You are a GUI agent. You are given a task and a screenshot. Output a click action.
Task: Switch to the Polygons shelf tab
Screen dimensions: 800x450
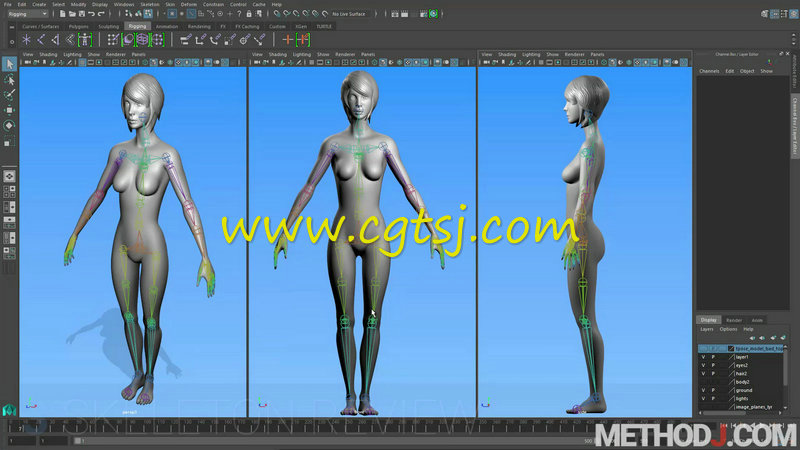click(x=79, y=26)
